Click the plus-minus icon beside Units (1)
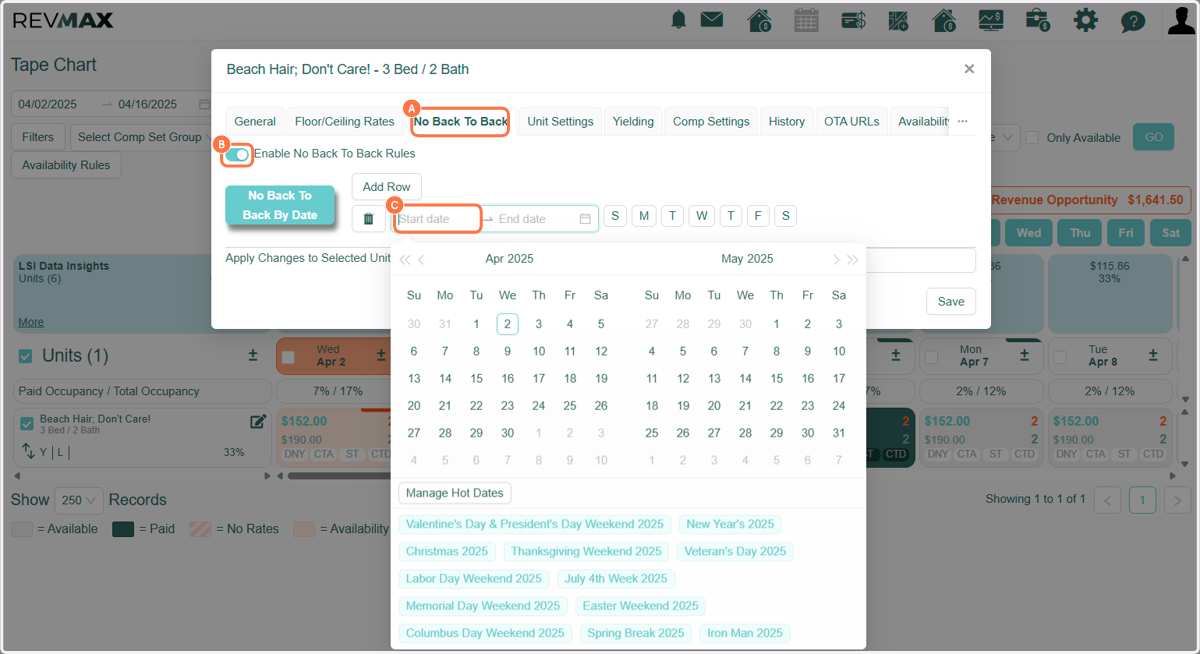This screenshot has height=654, width=1200. (254, 356)
